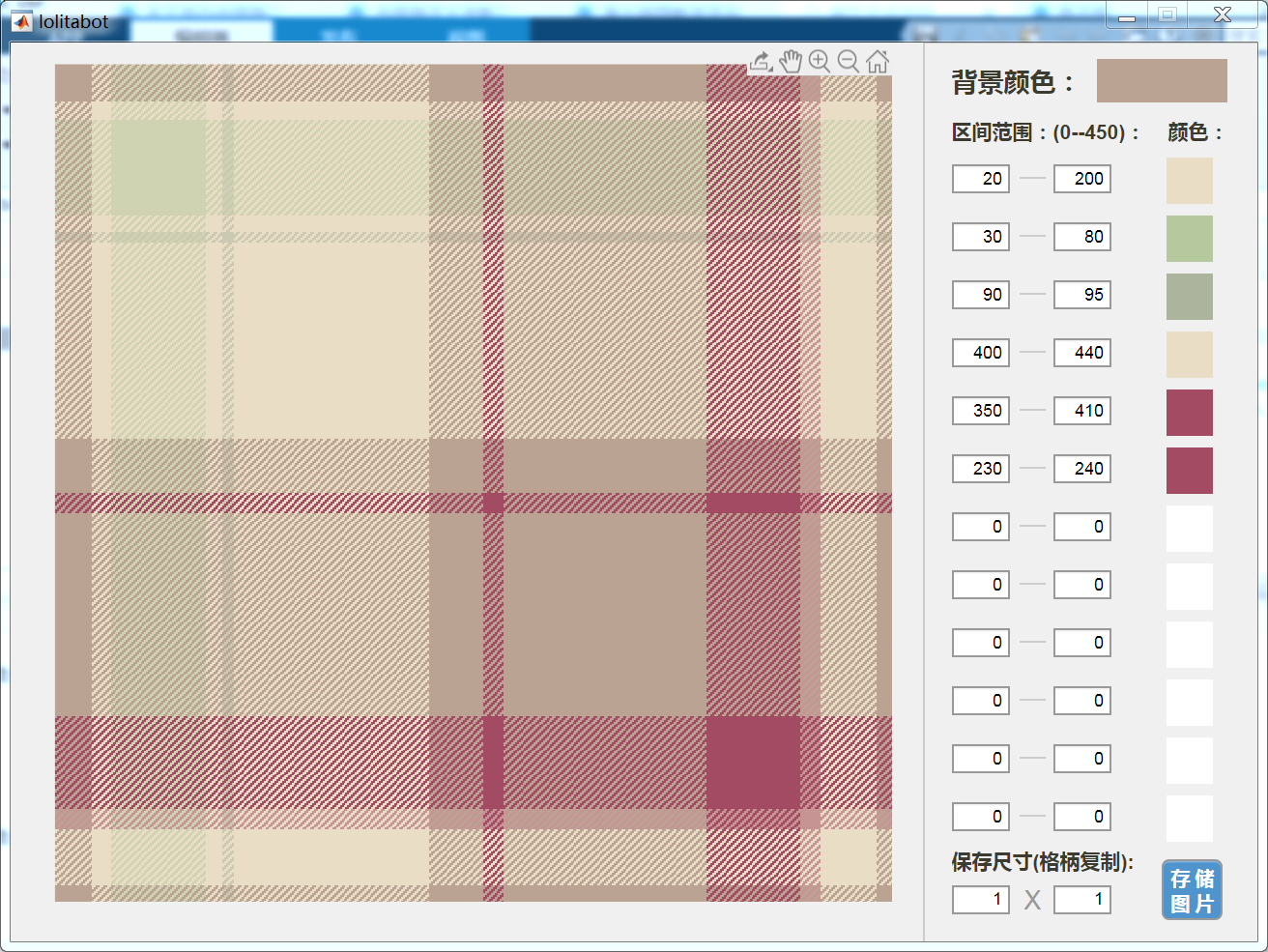Pick the beige color swatch for range 20-200
This screenshot has height=952, width=1268.
pos(1189,181)
